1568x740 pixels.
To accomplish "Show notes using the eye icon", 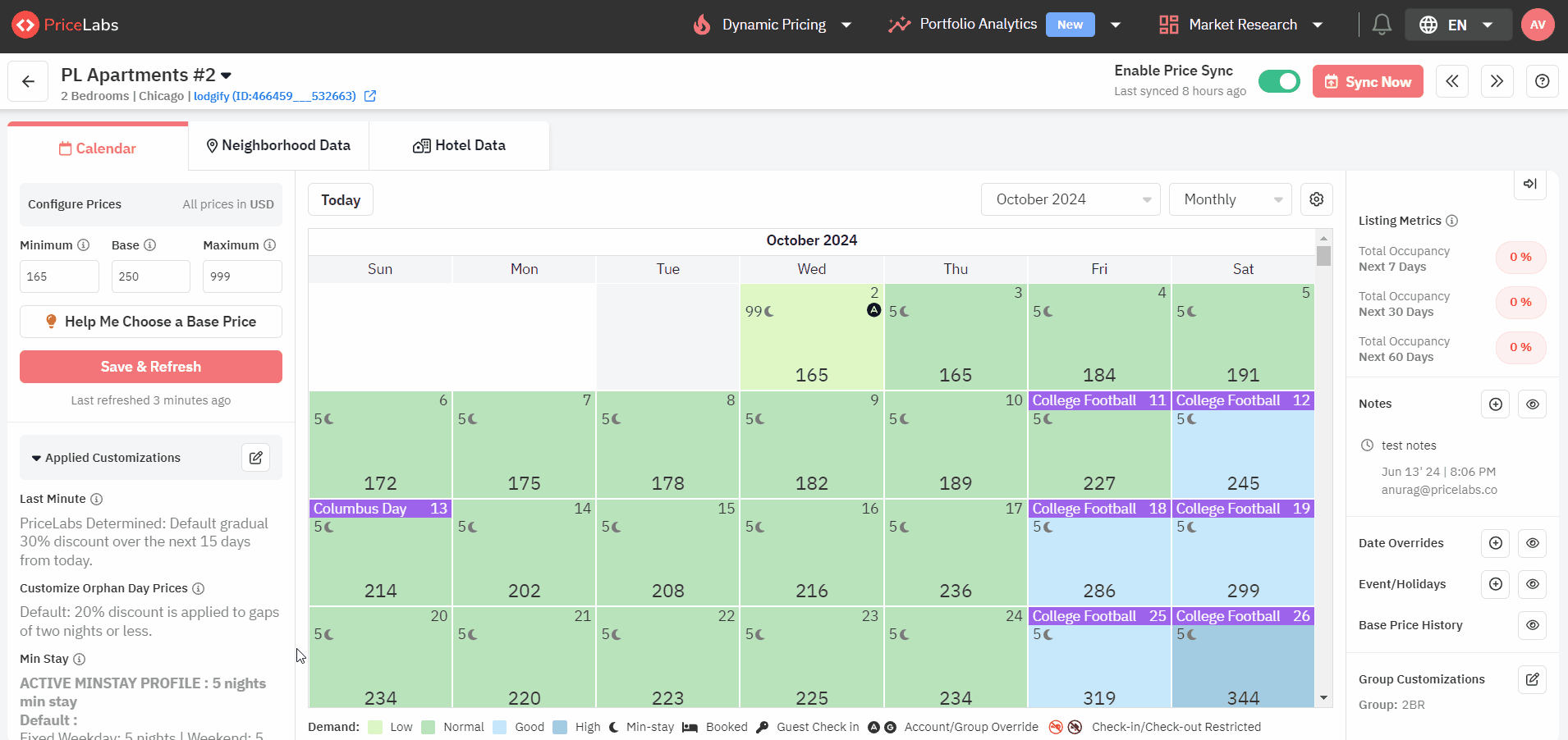I will pyautogui.click(x=1533, y=404).
